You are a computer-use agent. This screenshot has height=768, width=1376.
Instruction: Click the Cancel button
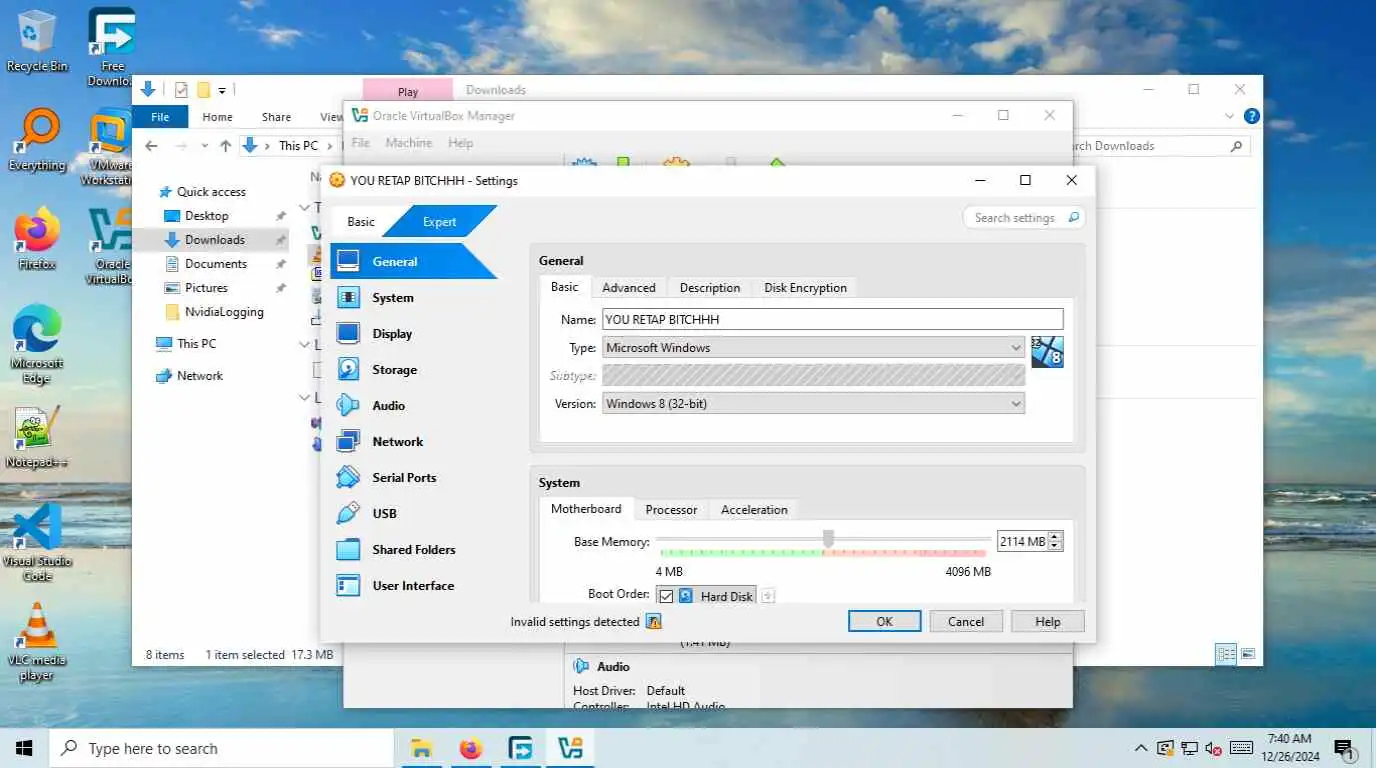966,621
